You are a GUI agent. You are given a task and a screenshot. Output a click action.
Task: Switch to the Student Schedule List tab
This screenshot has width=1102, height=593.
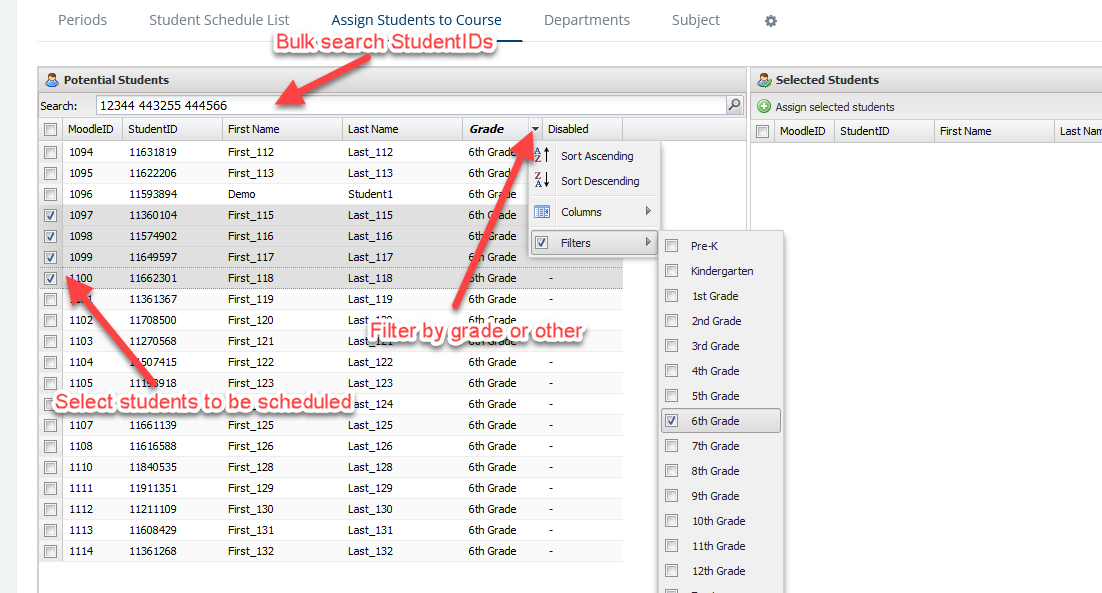coord(219,20)
